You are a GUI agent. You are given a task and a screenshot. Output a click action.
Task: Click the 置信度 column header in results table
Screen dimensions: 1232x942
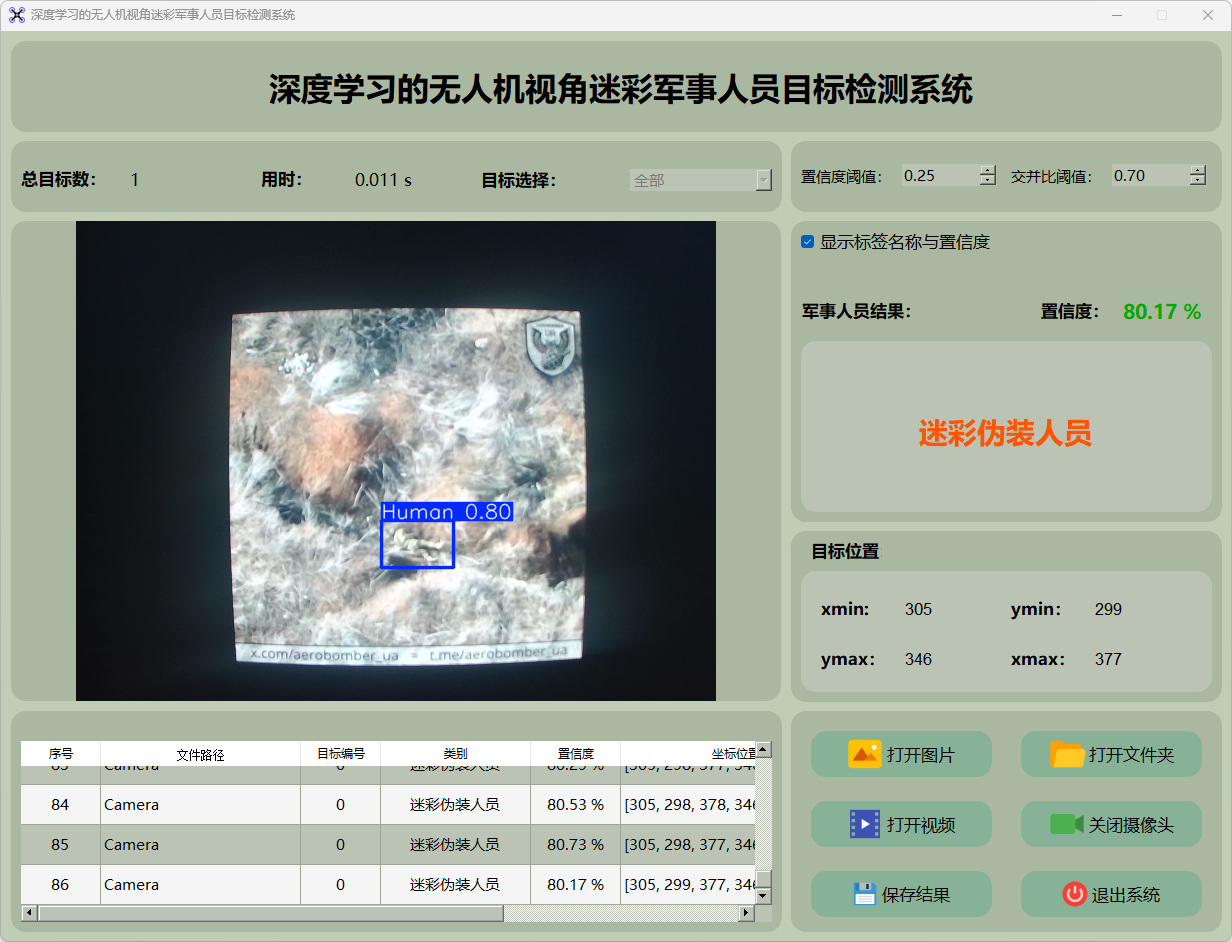coord(575,754)
